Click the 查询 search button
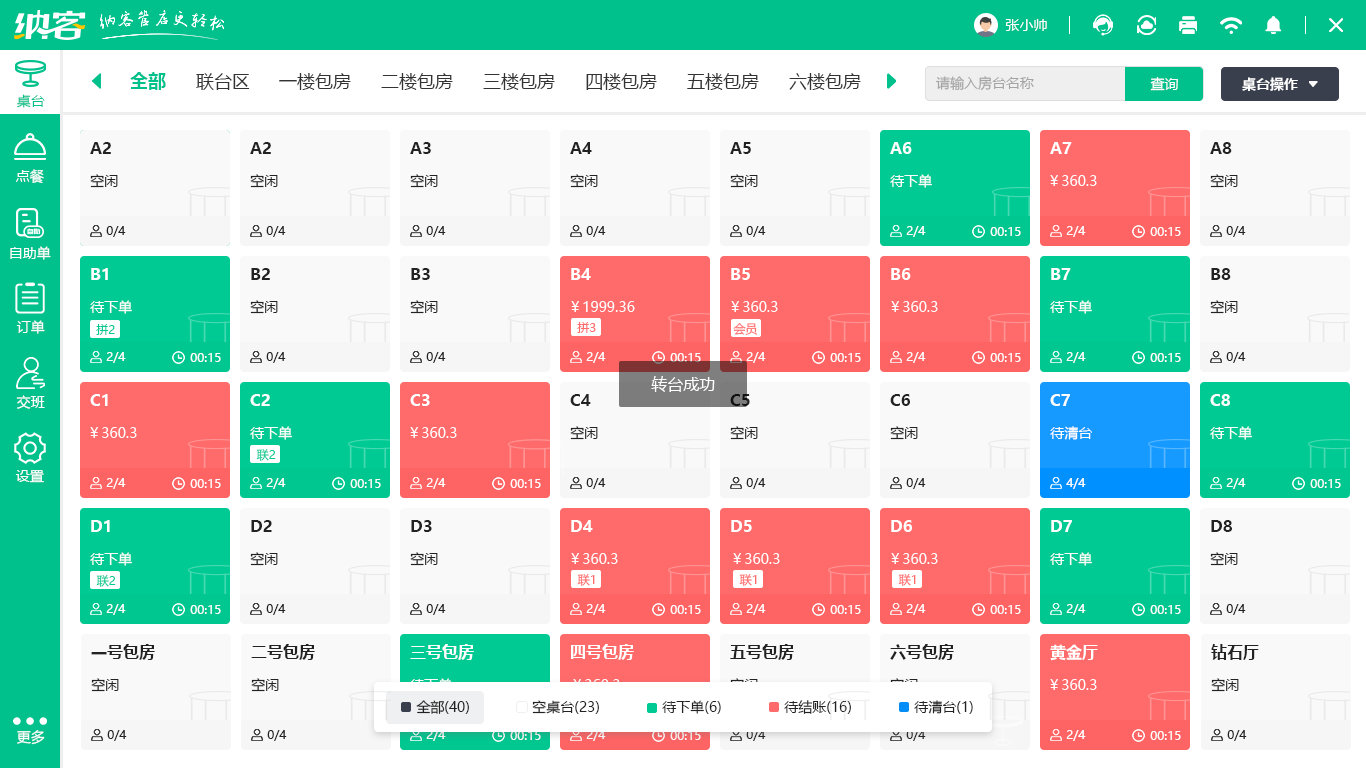The height and width of the screenshot is (768, 1366). [x=1164, y=84]
